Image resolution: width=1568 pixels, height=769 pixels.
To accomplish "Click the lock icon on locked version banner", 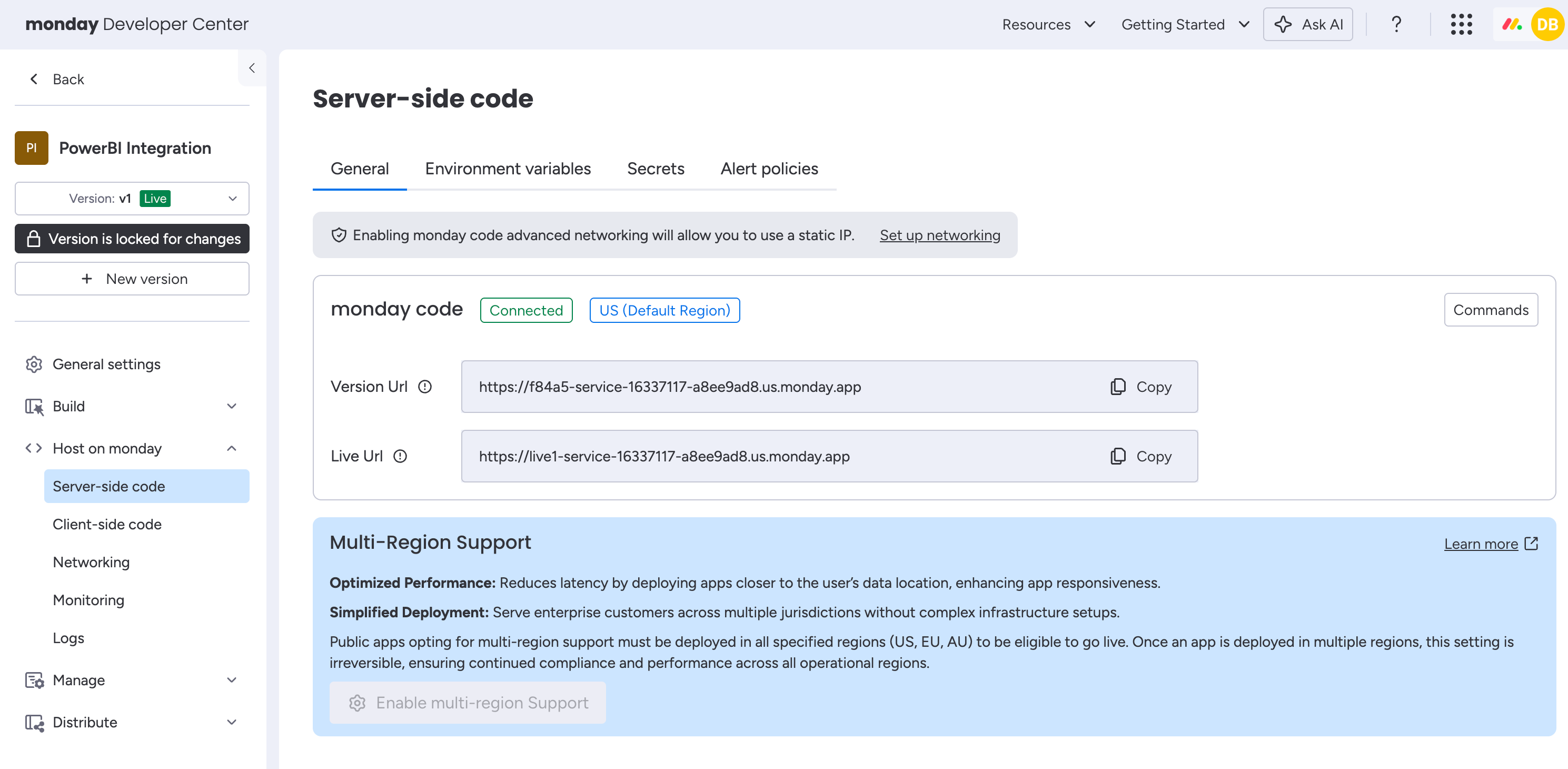I will coord(34,239).
